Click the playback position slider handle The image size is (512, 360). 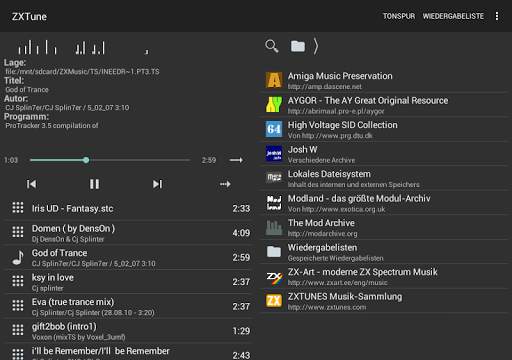pyautogui.click(x=86, y=160)
